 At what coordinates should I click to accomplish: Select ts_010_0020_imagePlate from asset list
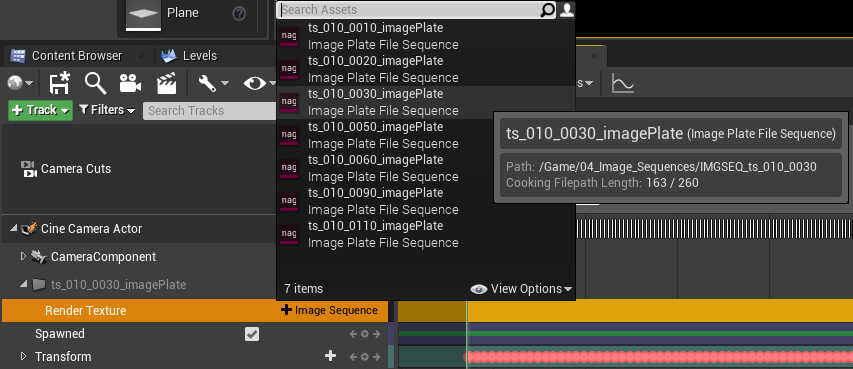point(425,69)
